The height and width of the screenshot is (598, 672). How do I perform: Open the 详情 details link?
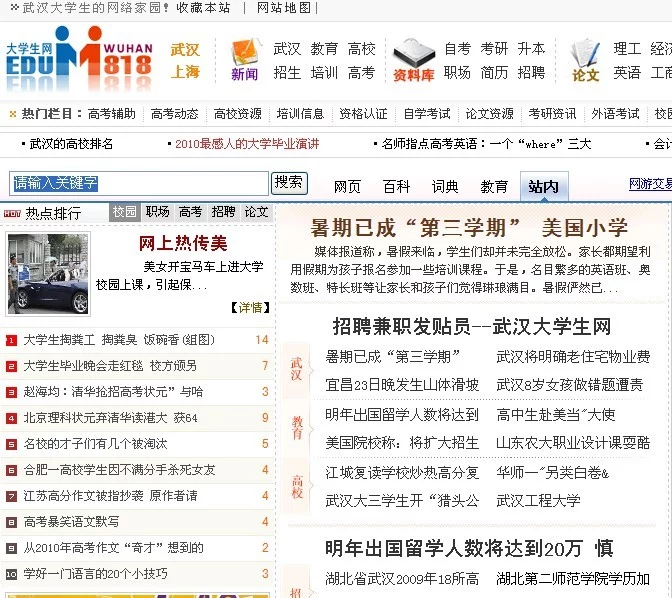click(249, 307)
